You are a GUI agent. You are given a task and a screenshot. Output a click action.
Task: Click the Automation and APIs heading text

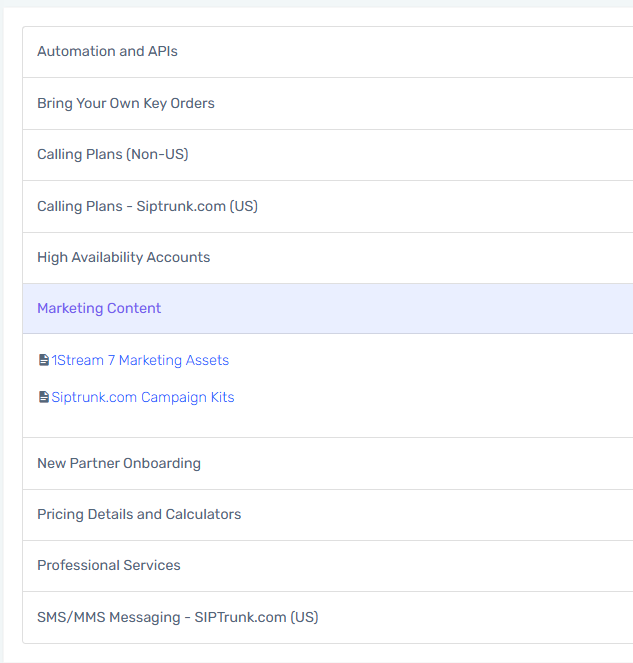click(107, 52)
